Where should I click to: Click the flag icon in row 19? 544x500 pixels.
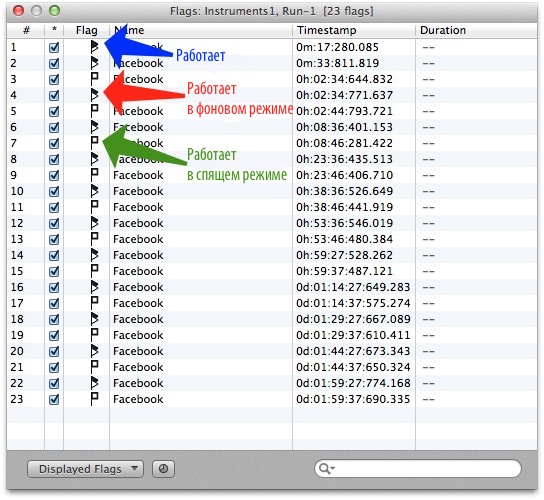coord(94,335)
